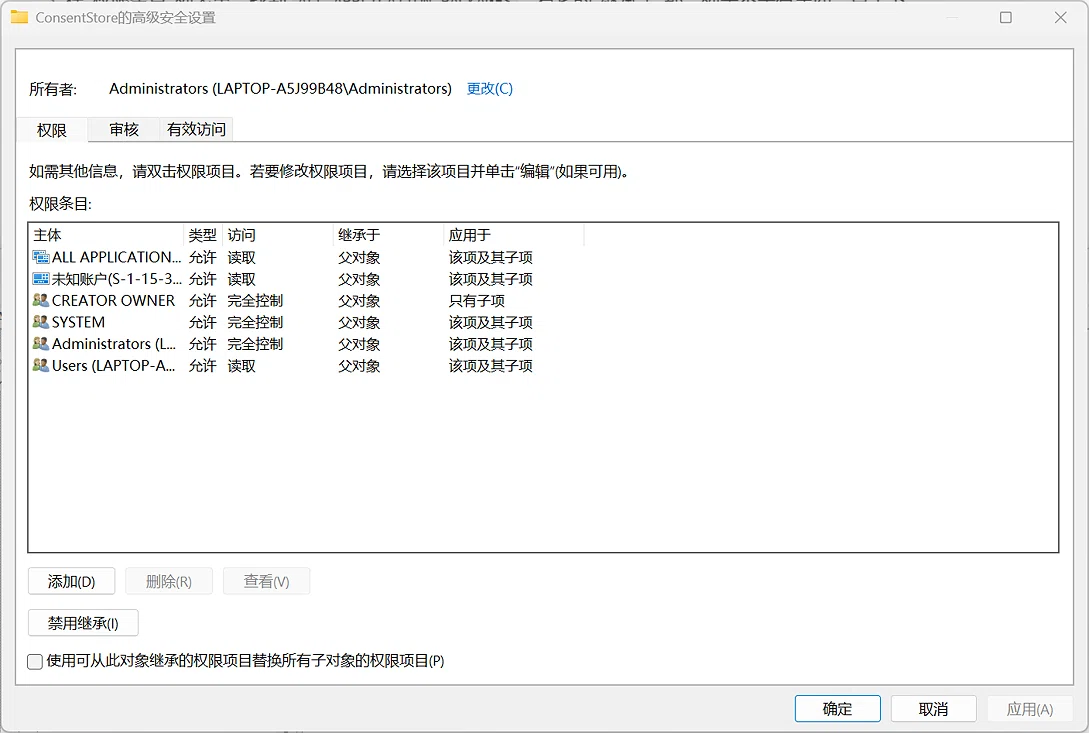
Task: Click the 更改(C) owner link
Action: 490,88
